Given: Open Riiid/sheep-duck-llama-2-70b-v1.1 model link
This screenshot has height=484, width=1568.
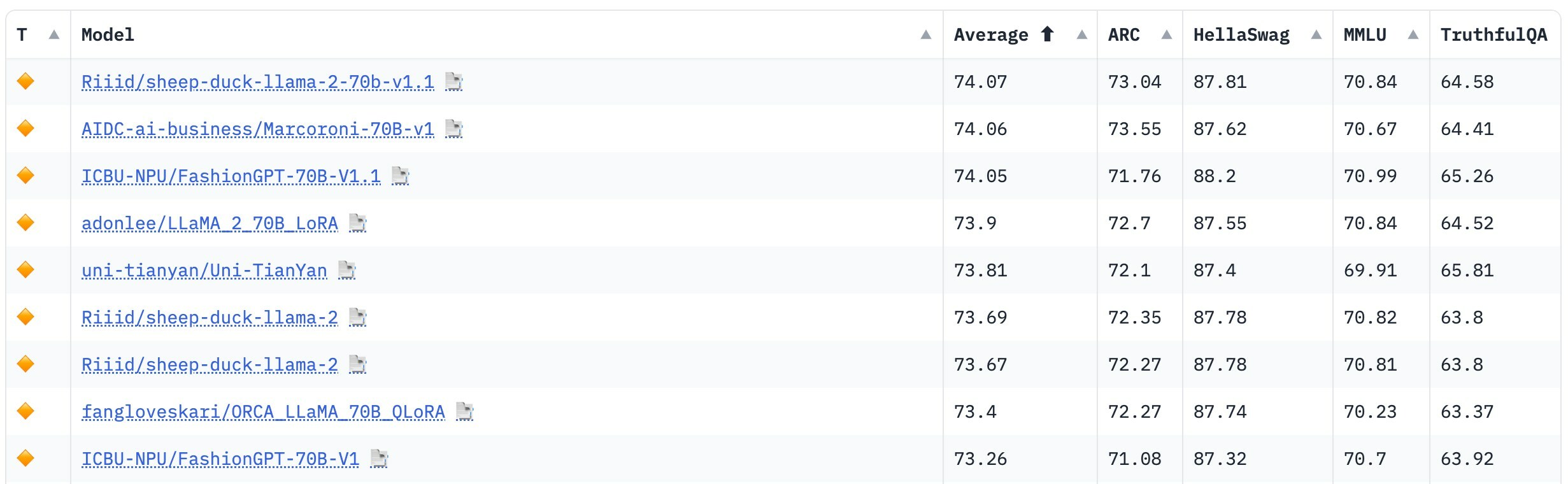Looking at the screenshot, I should click(258, 82).
